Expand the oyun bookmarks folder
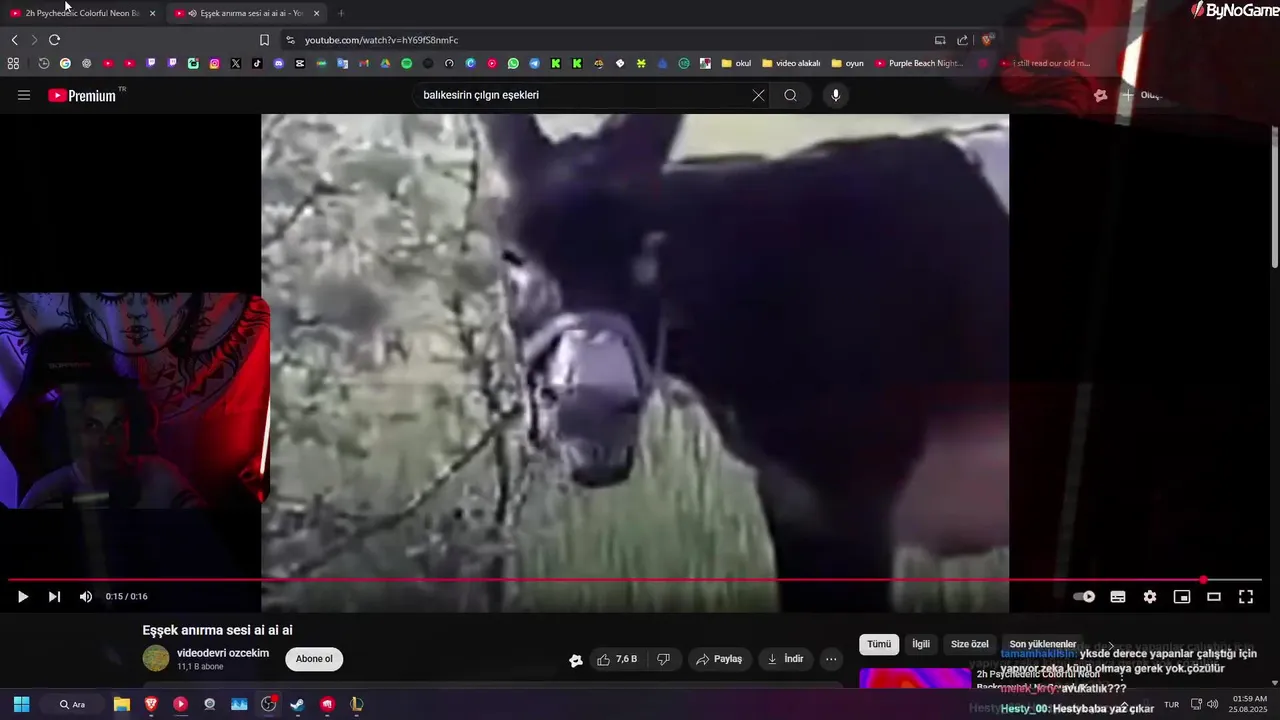1280x720 pixels. pyautogui.click(x=848, y=63)
